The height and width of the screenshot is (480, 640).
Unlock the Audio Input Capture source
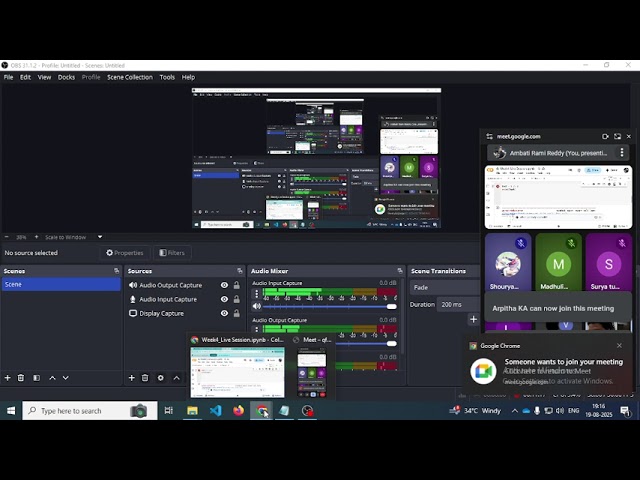[x=236, y=299]
